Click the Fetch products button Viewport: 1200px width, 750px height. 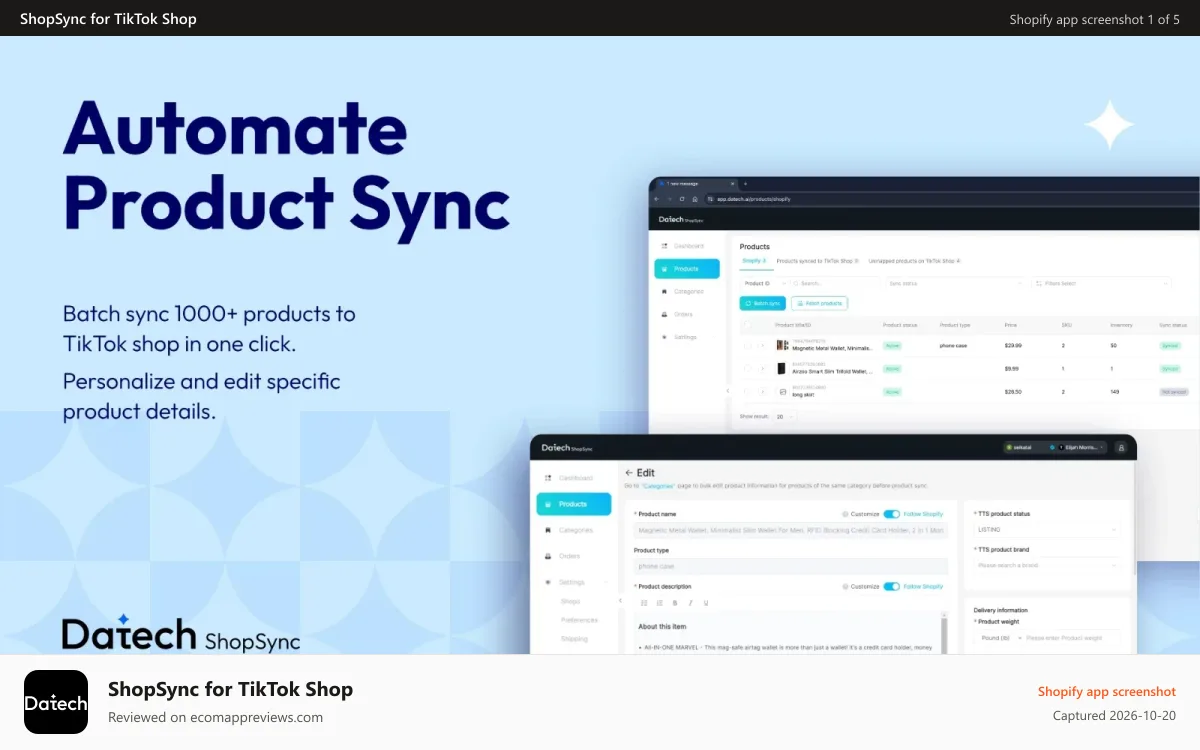tap(820, 303)
